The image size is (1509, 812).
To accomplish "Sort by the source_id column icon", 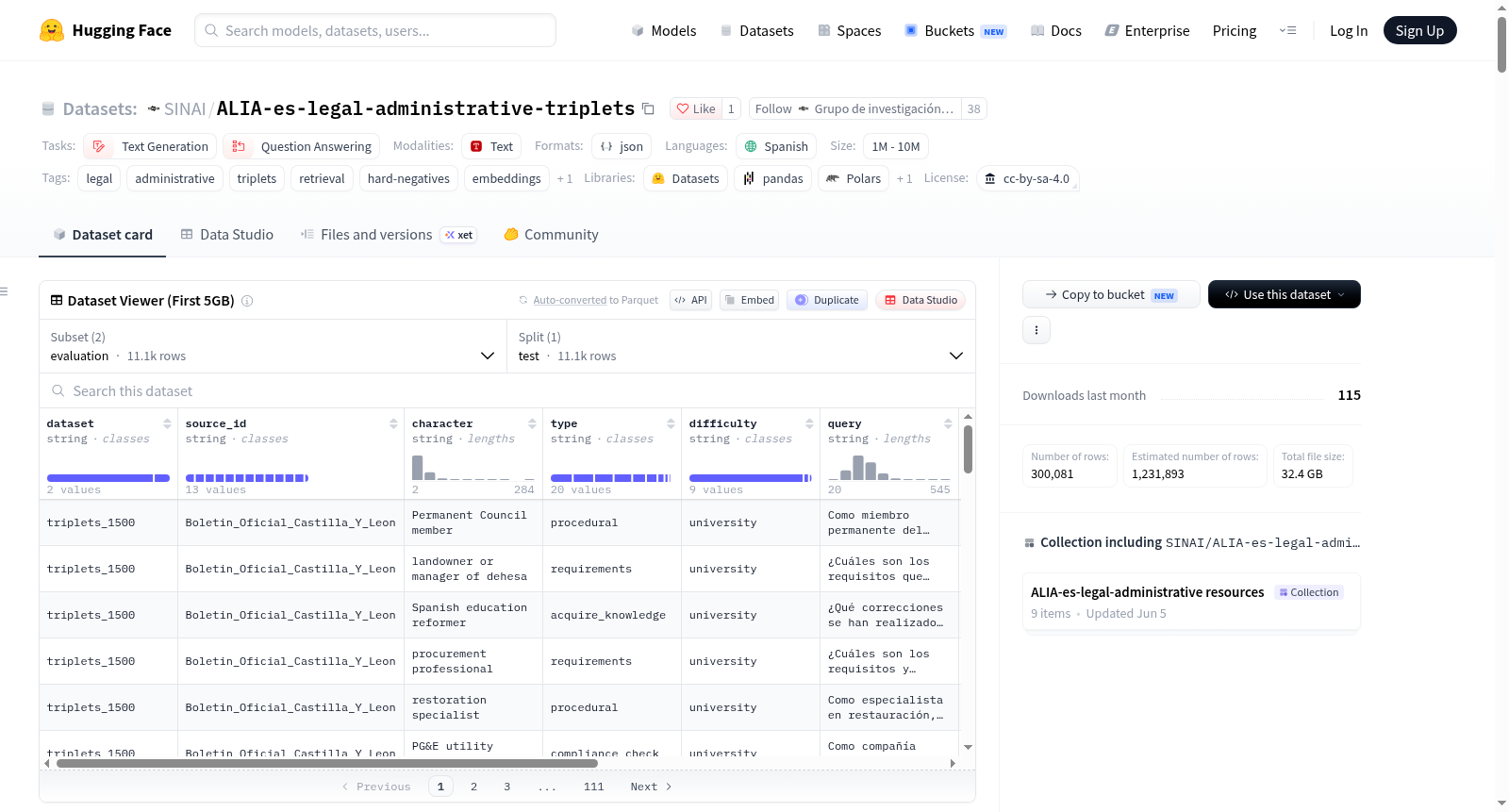I will coord(393,423).
